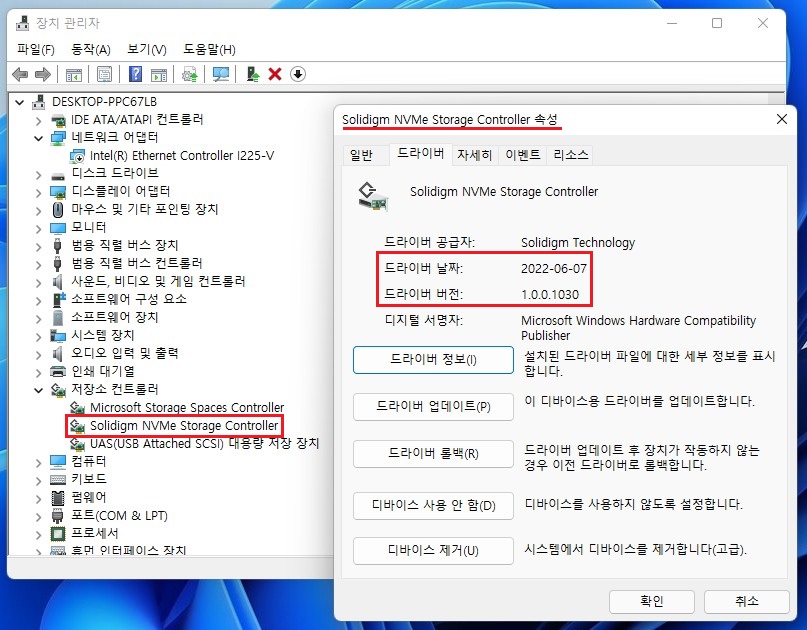Close the Solidigm properties dialog
The image size is (807, 630).
pyautogui.click(x=782, y=119)
